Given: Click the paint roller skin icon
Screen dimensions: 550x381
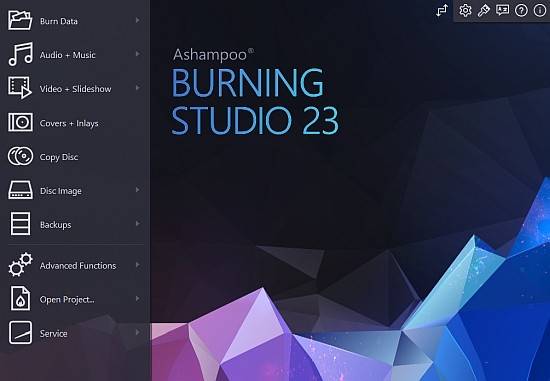Looking at the screenshot, I should [x=484, y=11].
